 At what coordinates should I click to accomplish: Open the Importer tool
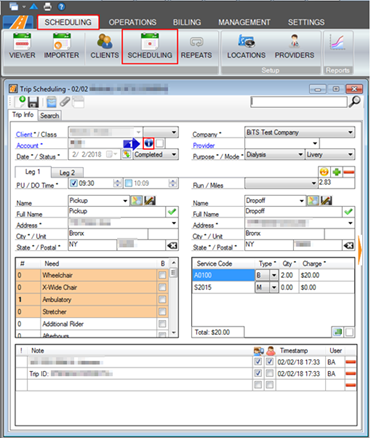[x=62, y=46]
